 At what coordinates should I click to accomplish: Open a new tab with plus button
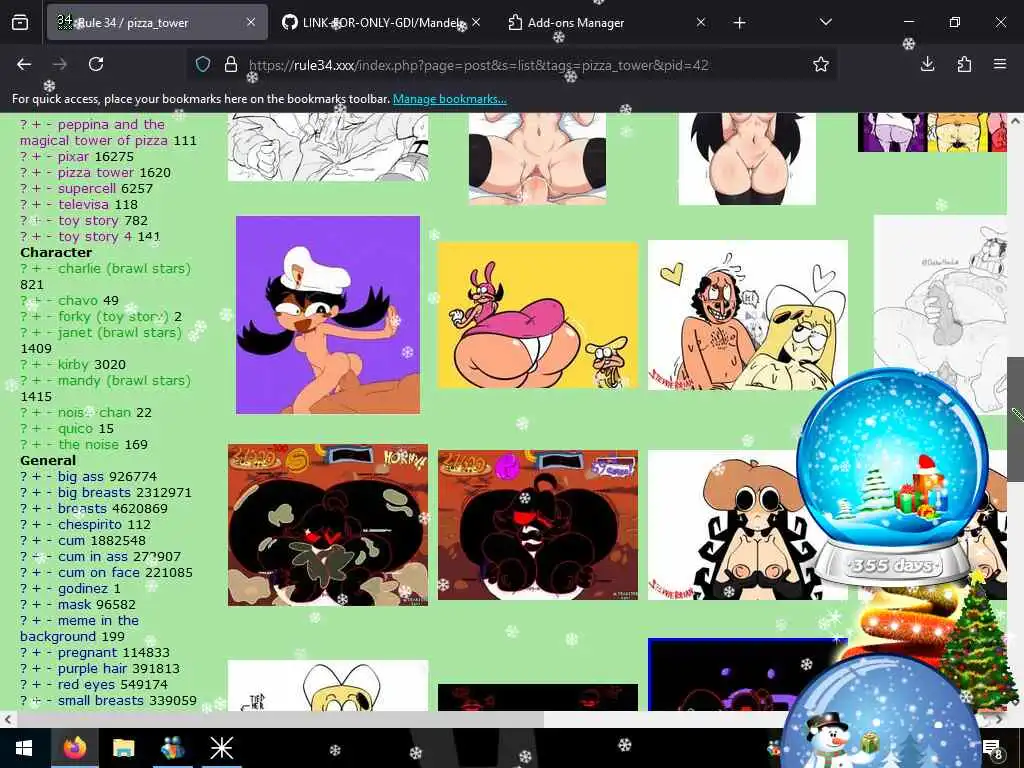coord(739,23)
